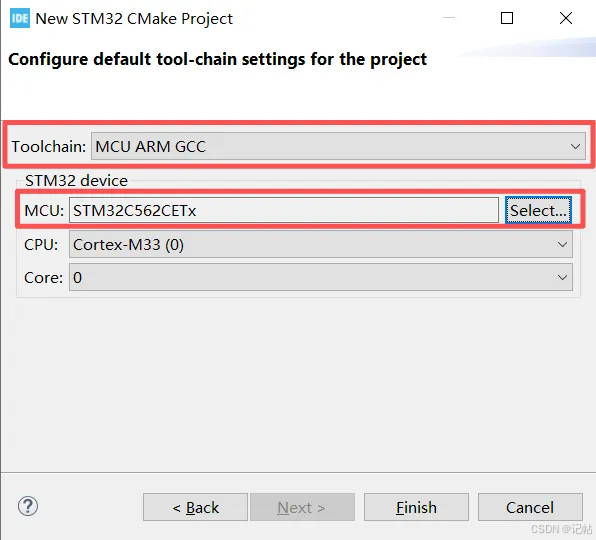596x540 pixels.
Task: Go to previous page with Back button
Action: [x=195, y=507]
